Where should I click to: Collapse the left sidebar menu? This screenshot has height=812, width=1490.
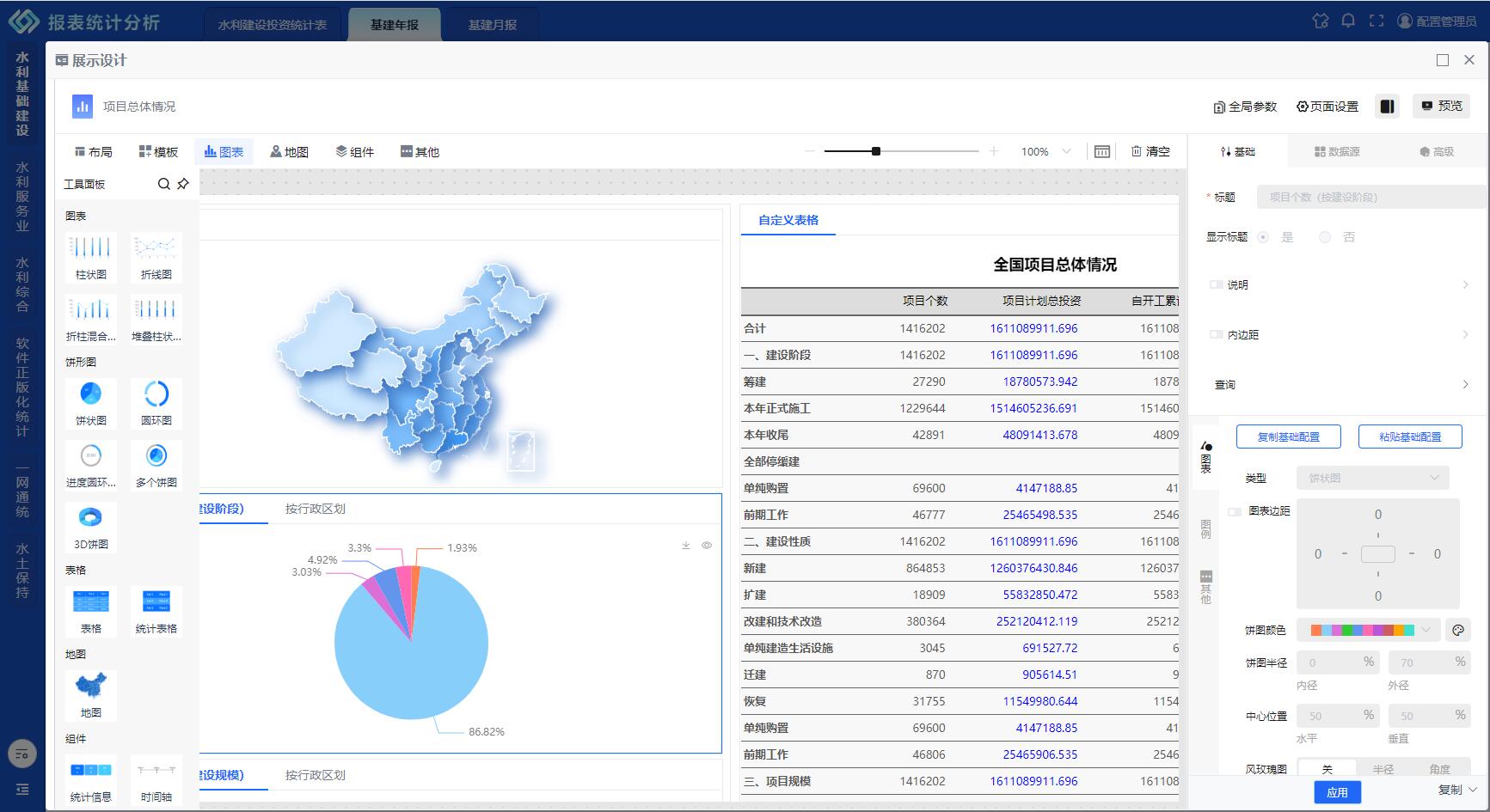coord(22,789)
